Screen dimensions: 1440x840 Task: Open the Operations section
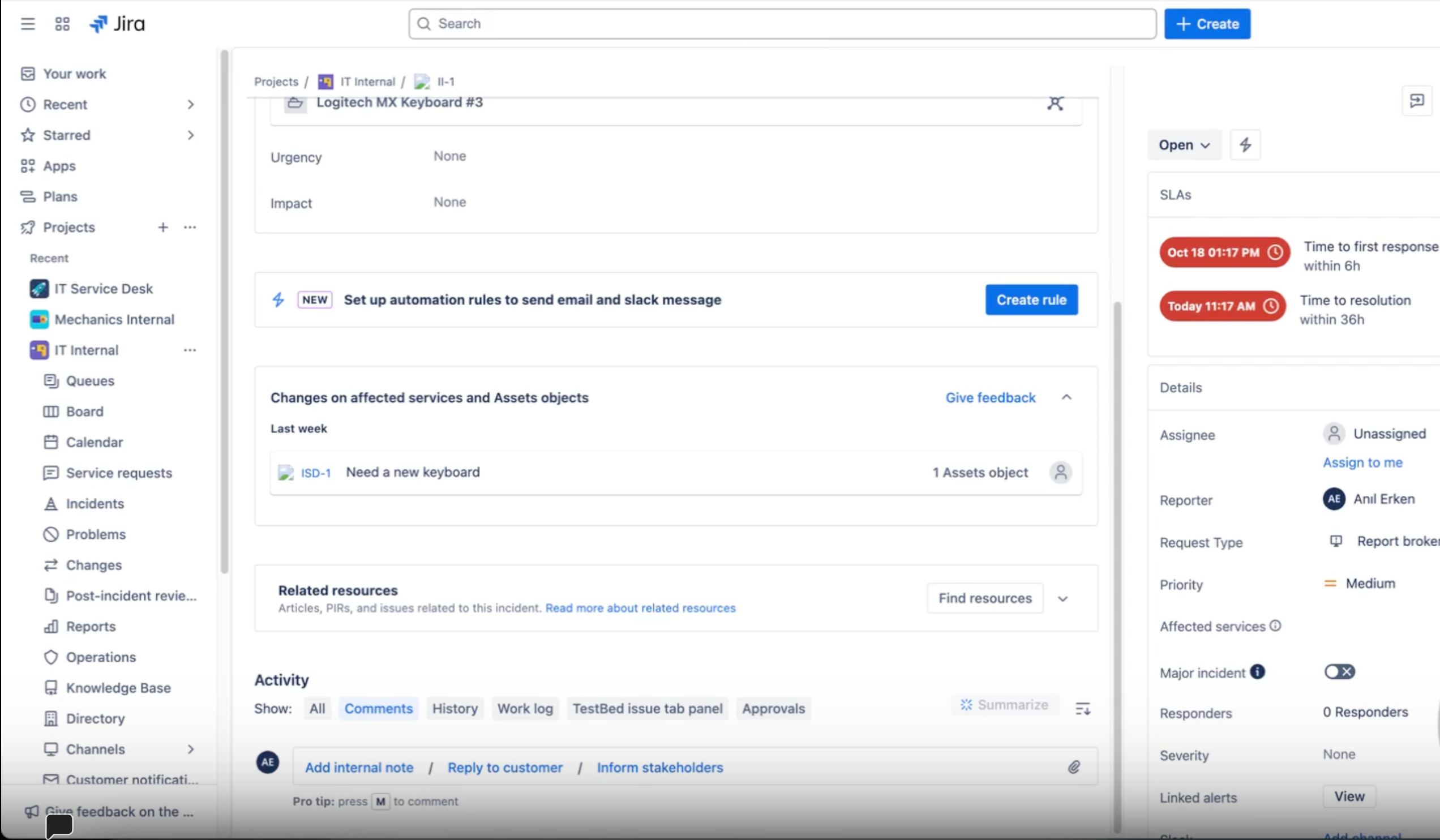click(x=101, y=657)
